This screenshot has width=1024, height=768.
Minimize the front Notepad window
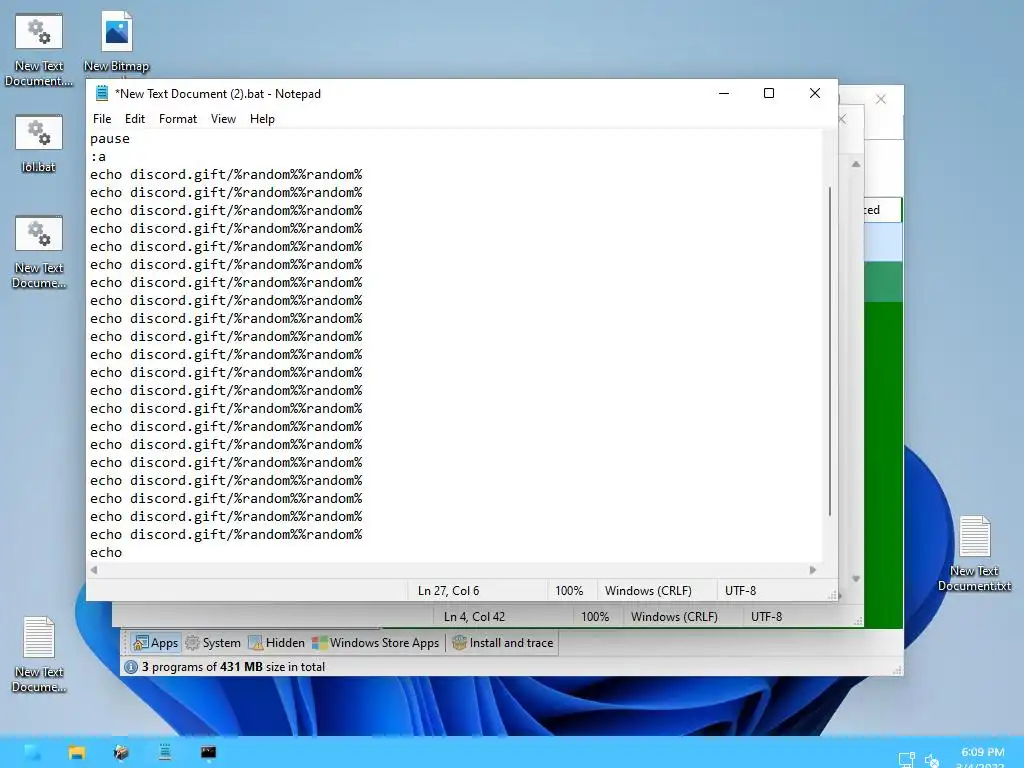click(x=724, y=93)
